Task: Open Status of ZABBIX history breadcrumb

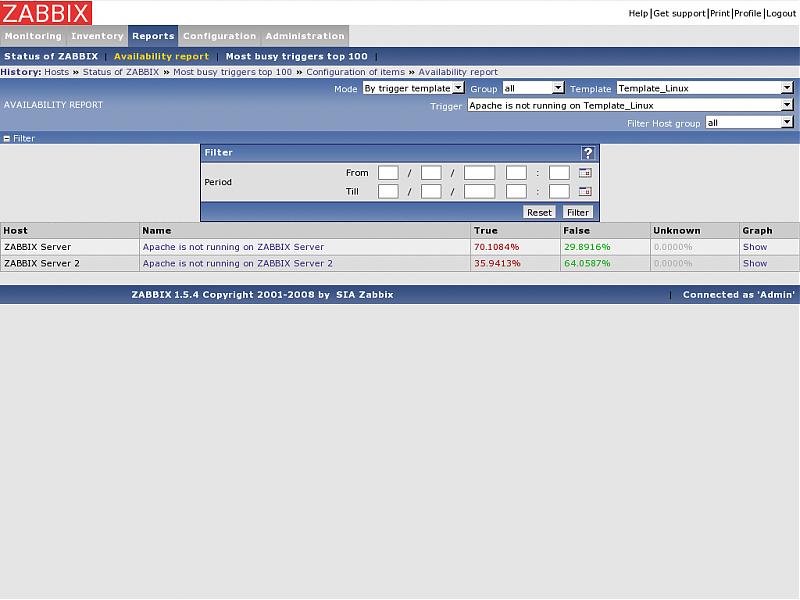Action: click(x=121, y=72)
